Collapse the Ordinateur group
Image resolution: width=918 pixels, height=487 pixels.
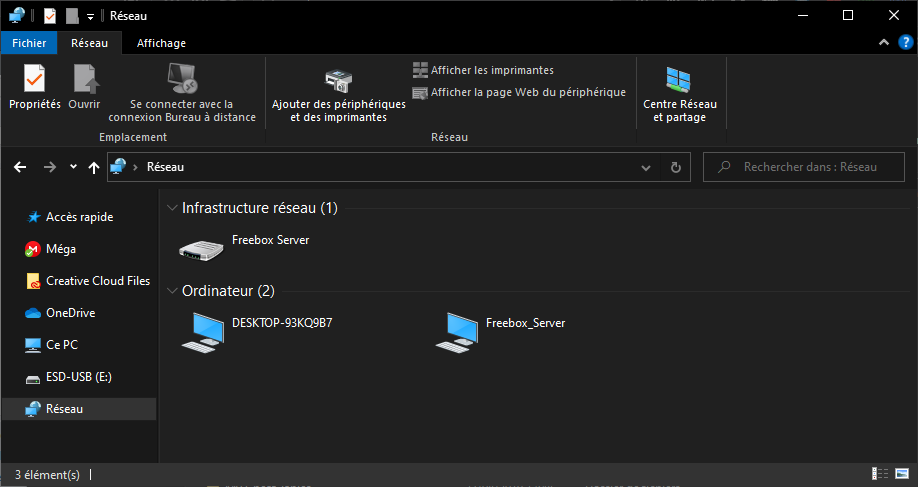(172, 291)
